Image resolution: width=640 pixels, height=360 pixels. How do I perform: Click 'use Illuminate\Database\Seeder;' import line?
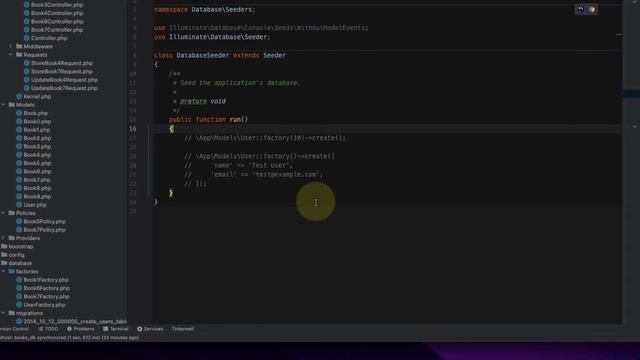pos(212,37)
